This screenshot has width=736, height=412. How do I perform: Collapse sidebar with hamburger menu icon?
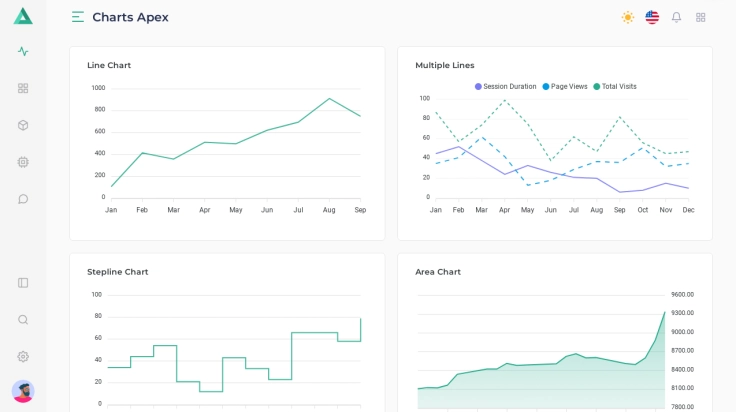point(78,17)
